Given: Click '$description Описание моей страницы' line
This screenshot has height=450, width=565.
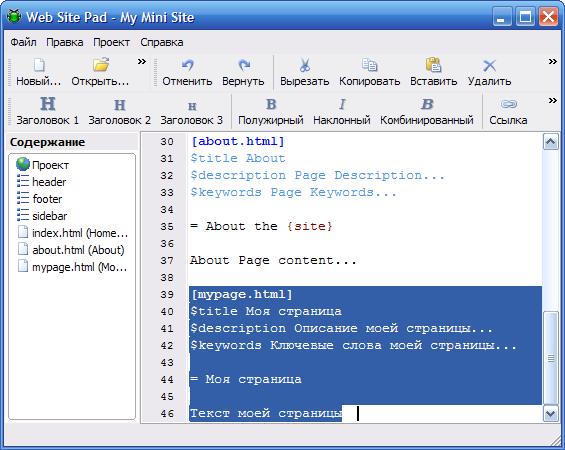Looking at the screenshot, I should [341, 328].
